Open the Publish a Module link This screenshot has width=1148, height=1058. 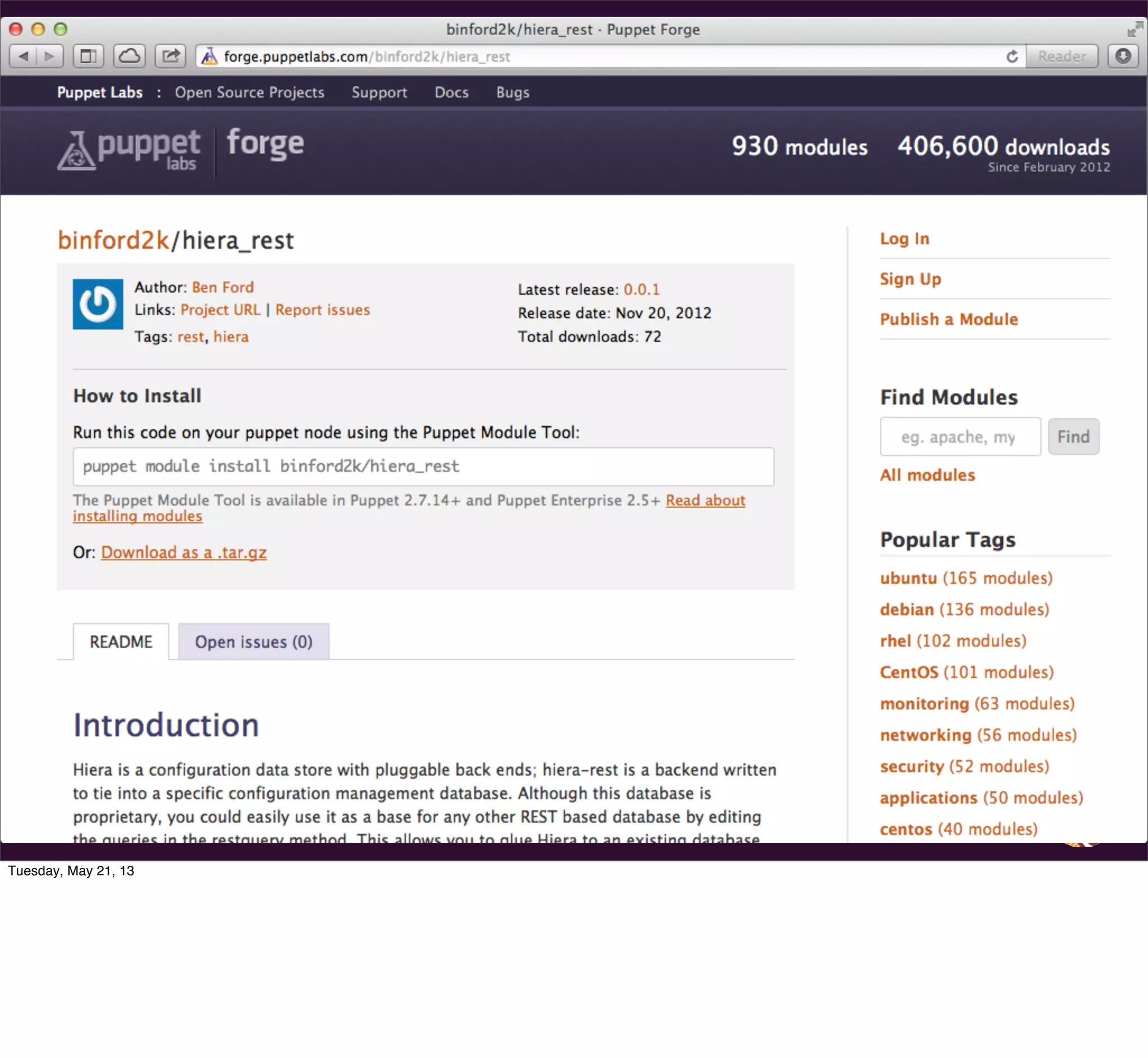coord(949,319)
